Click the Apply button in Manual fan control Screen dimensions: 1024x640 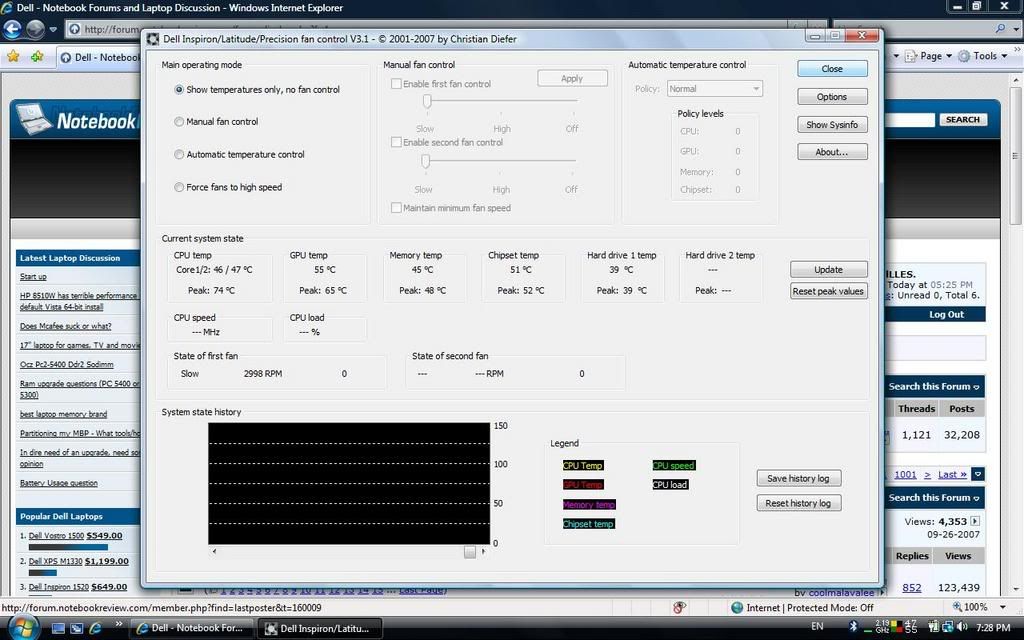572,78
